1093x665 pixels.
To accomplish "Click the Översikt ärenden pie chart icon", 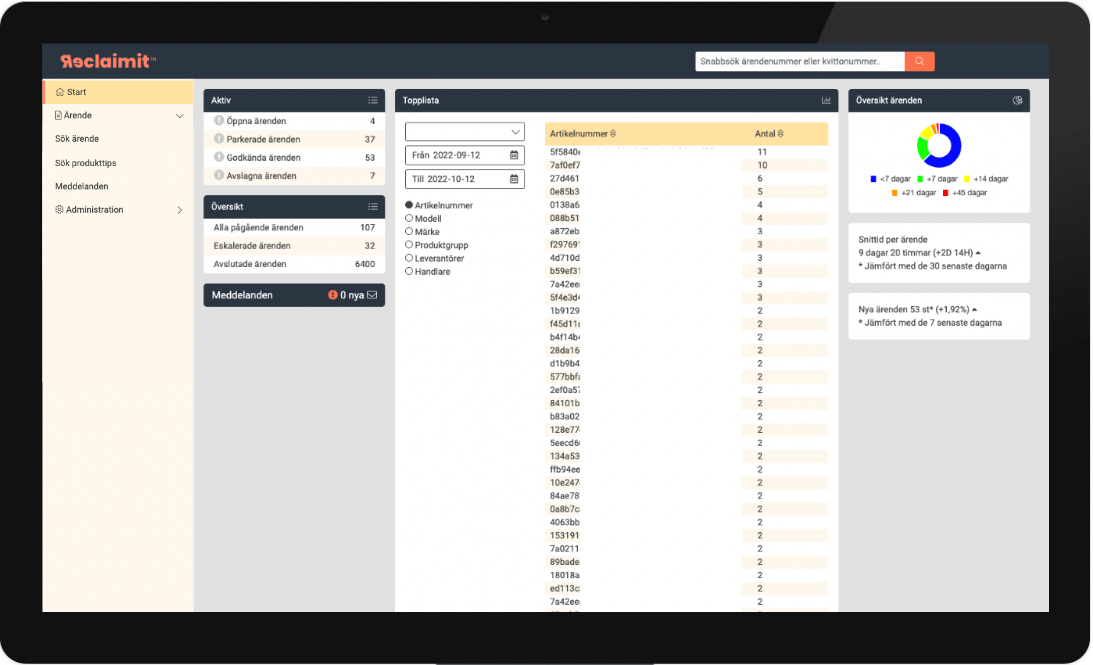I will coord(1018,100).
